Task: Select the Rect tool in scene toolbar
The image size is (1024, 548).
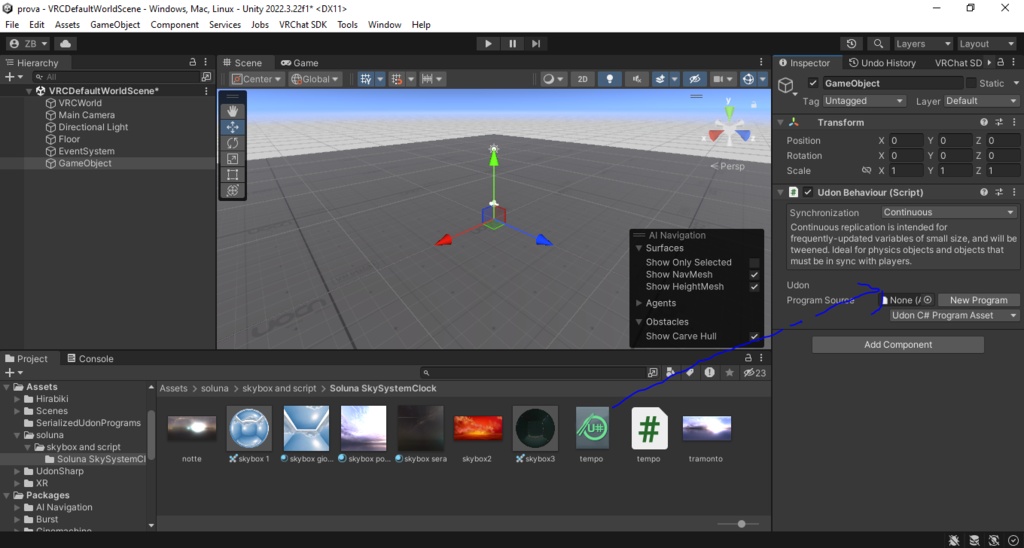Action: pos(232,174)
